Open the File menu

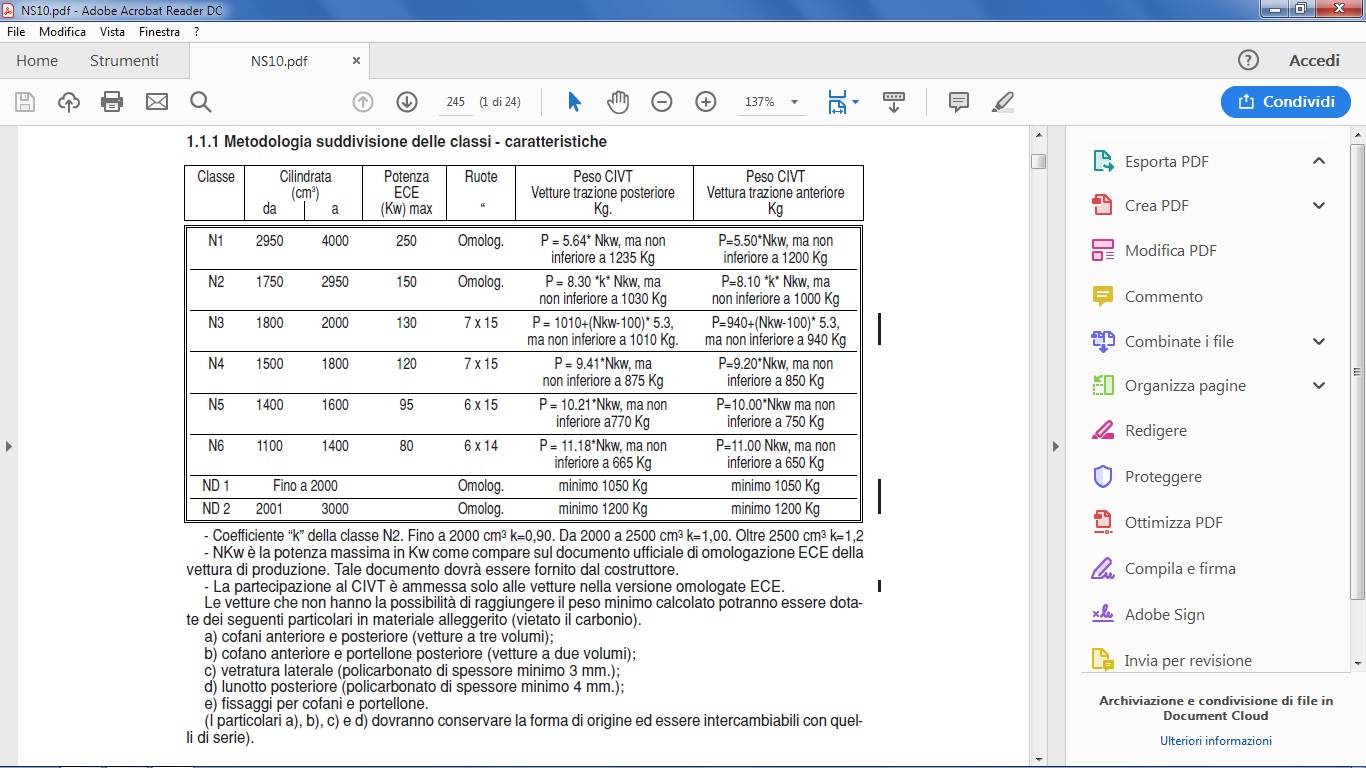coord(16,32)
